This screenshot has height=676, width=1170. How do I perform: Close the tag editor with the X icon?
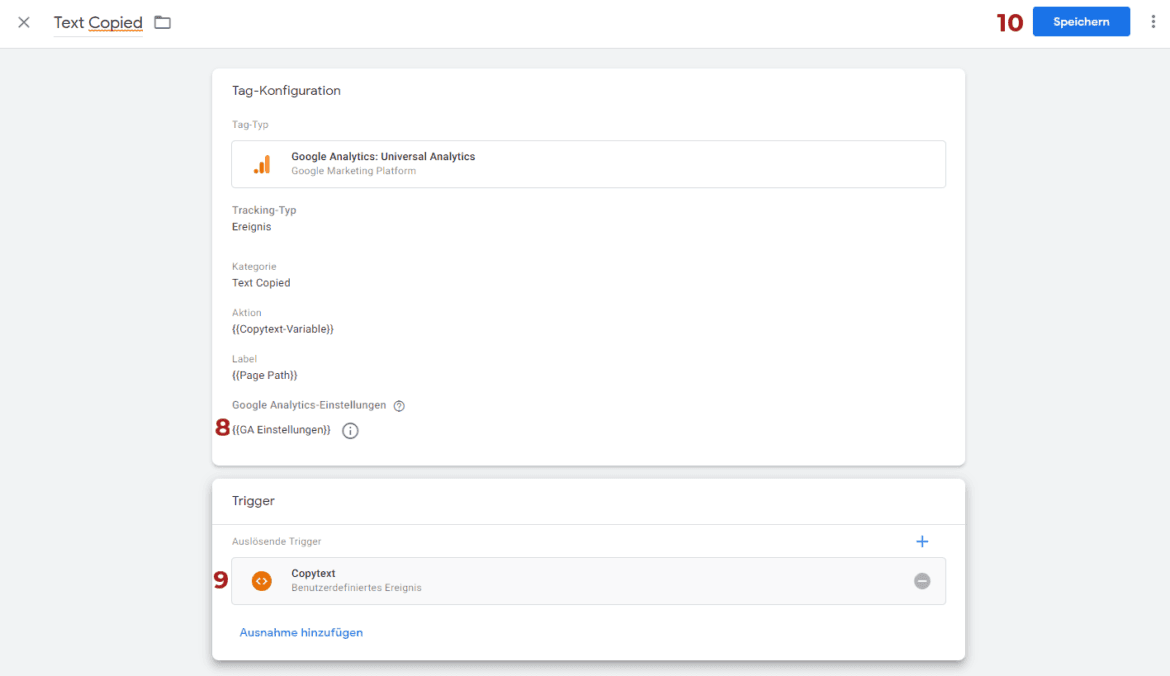(24, 22)
